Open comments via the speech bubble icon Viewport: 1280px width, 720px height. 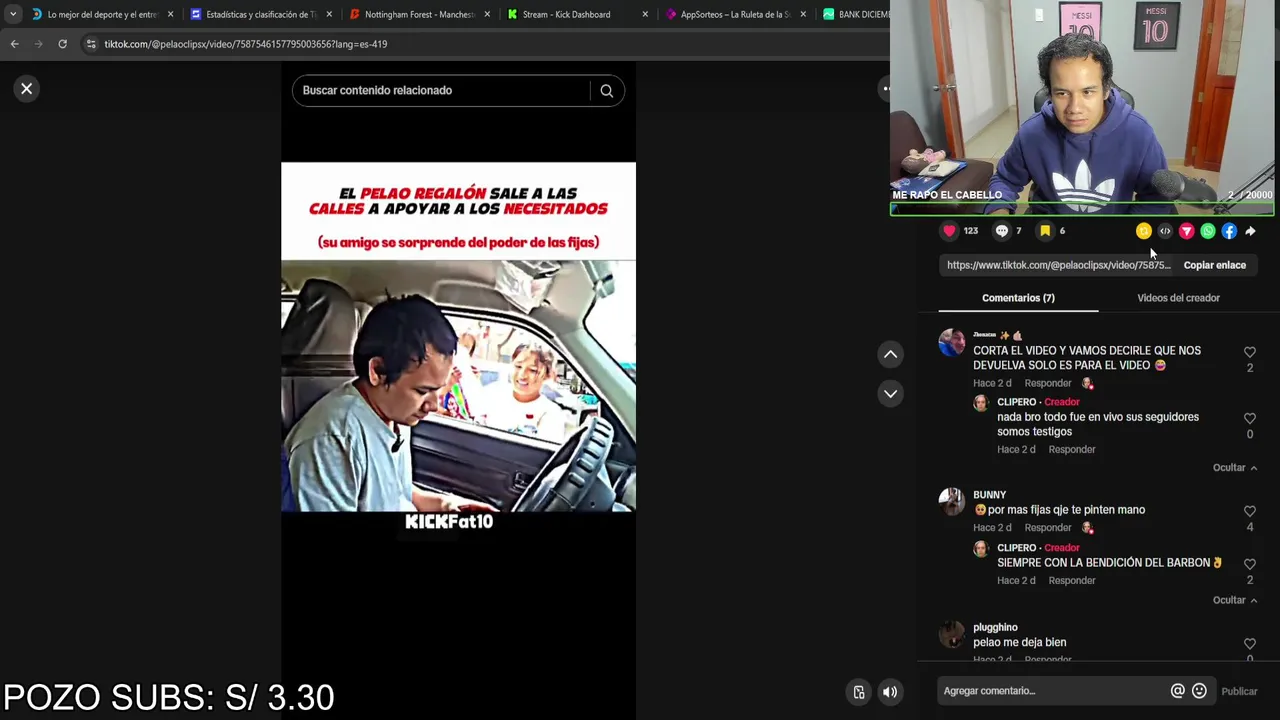point(1002,231)
